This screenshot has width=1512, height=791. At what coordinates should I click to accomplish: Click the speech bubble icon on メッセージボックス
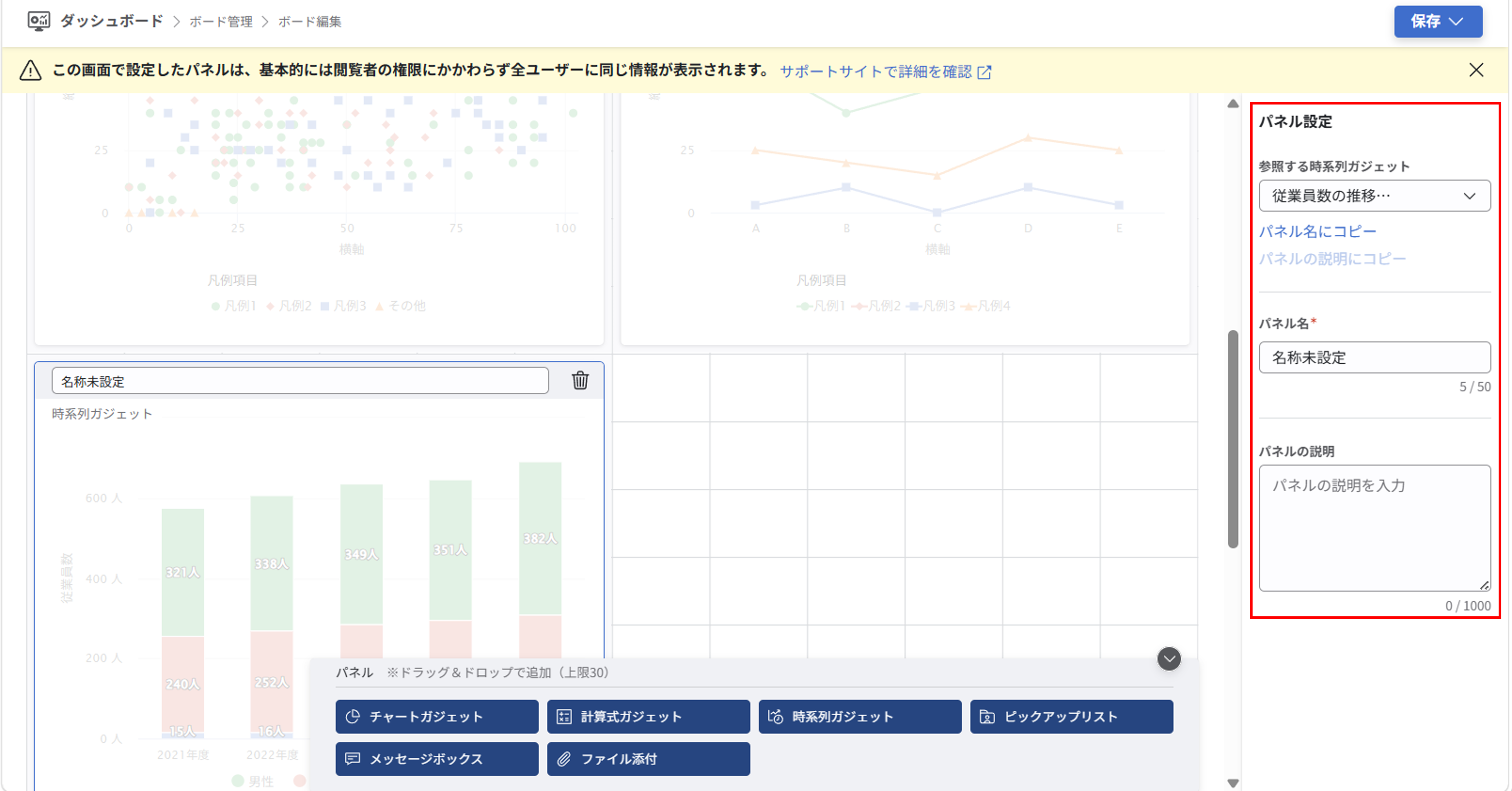[353, 759]
